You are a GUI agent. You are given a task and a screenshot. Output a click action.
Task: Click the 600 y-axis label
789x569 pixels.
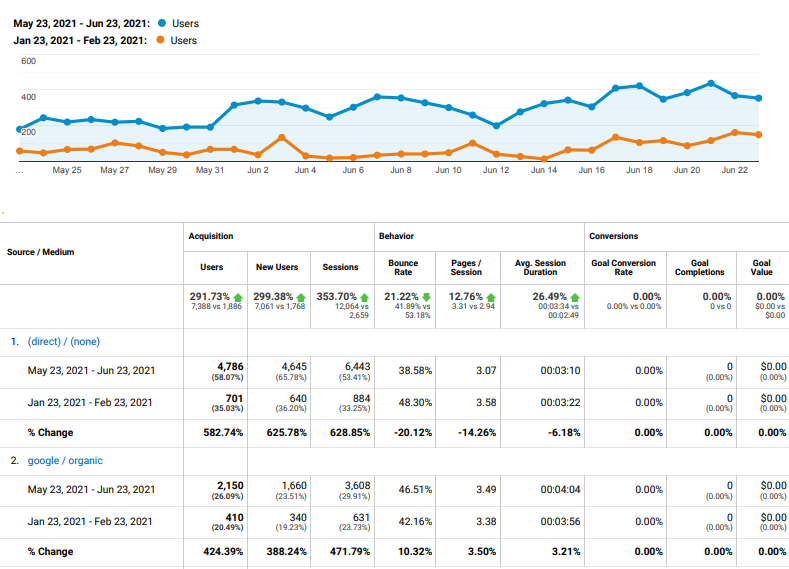[28, 61]
